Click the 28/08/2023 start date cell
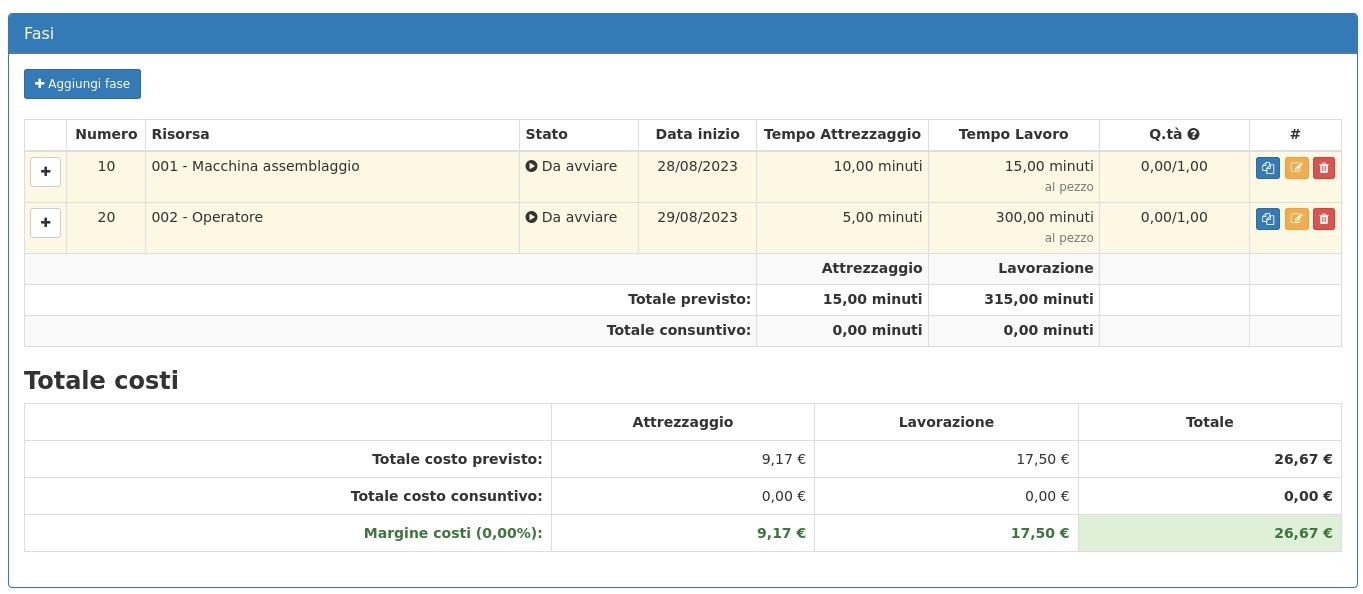Image resolution: width=1363 pixels, height=594 pixels. coord(697,167)
